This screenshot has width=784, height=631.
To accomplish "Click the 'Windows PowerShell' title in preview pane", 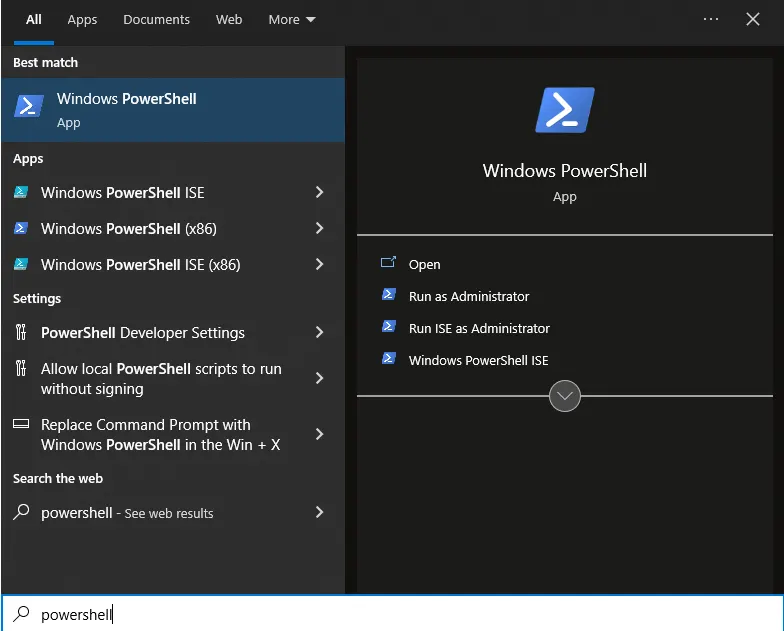I will (564, 171).
